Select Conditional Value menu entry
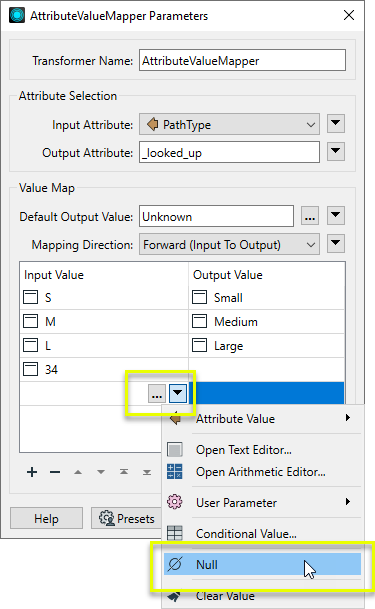This screenshot has width=375, height=609. tap(262, 533)
